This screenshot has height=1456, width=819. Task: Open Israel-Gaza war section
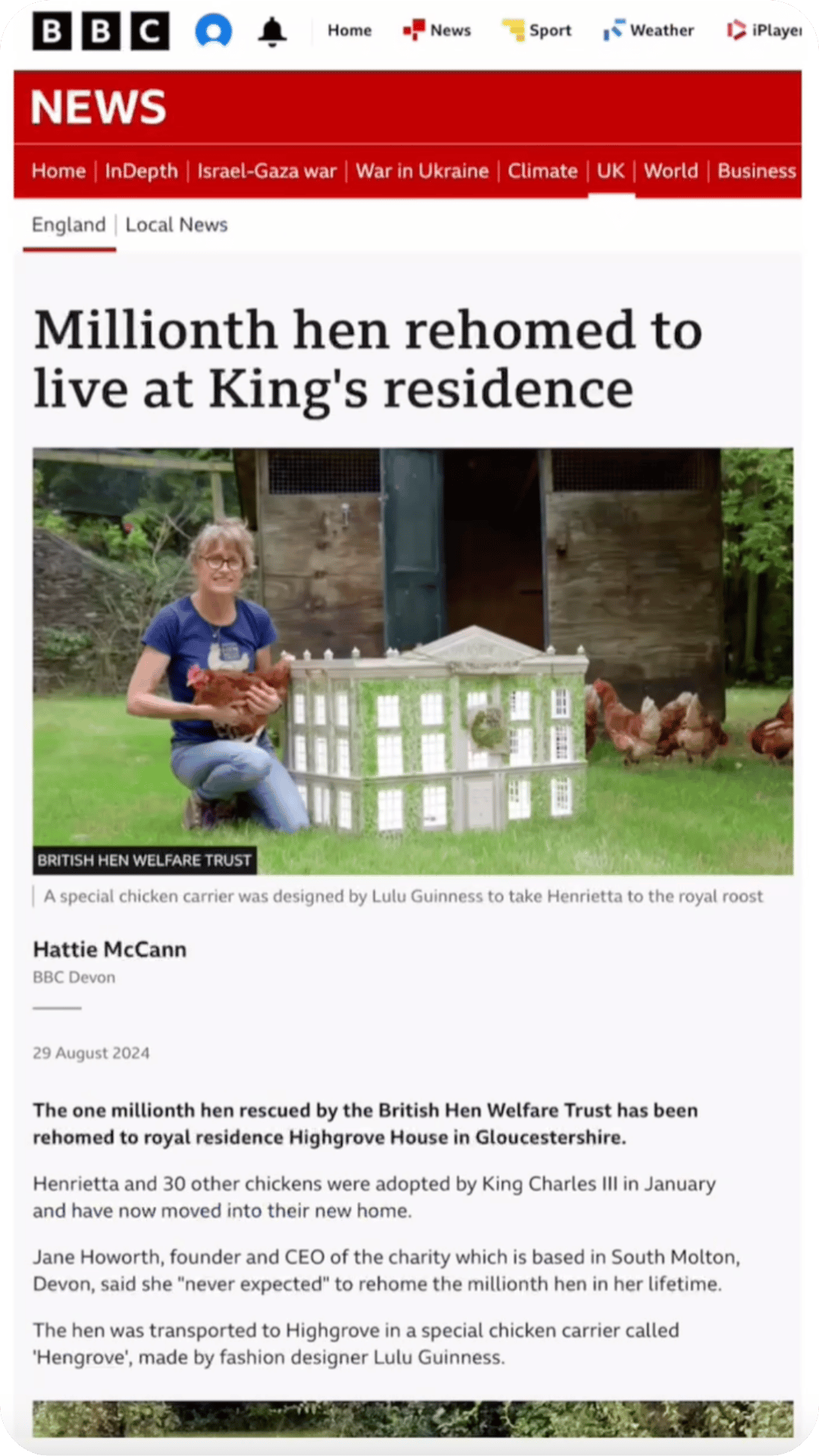click(267, 171)
